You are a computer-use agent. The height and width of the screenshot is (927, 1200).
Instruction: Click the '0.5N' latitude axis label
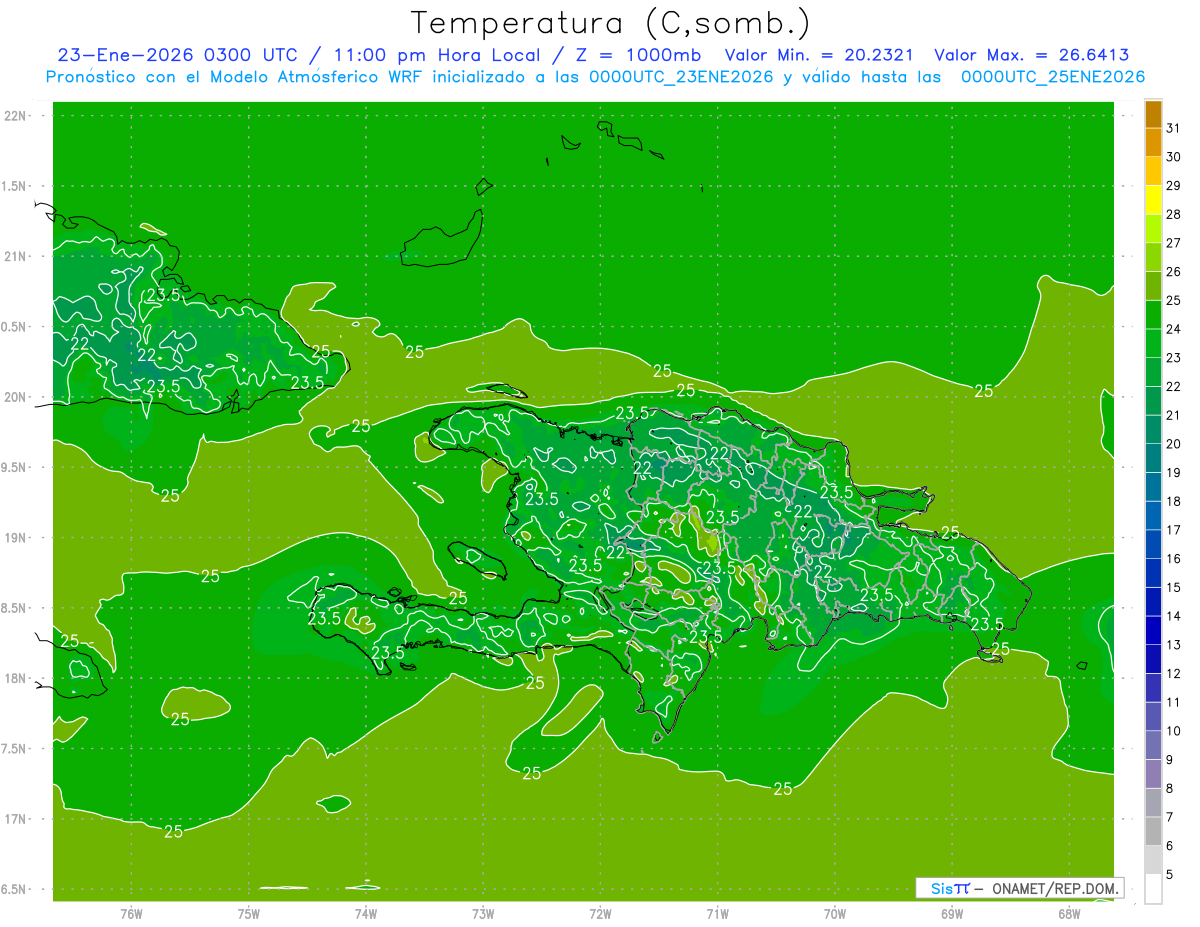pyautogui.click(x=13, y=326)
